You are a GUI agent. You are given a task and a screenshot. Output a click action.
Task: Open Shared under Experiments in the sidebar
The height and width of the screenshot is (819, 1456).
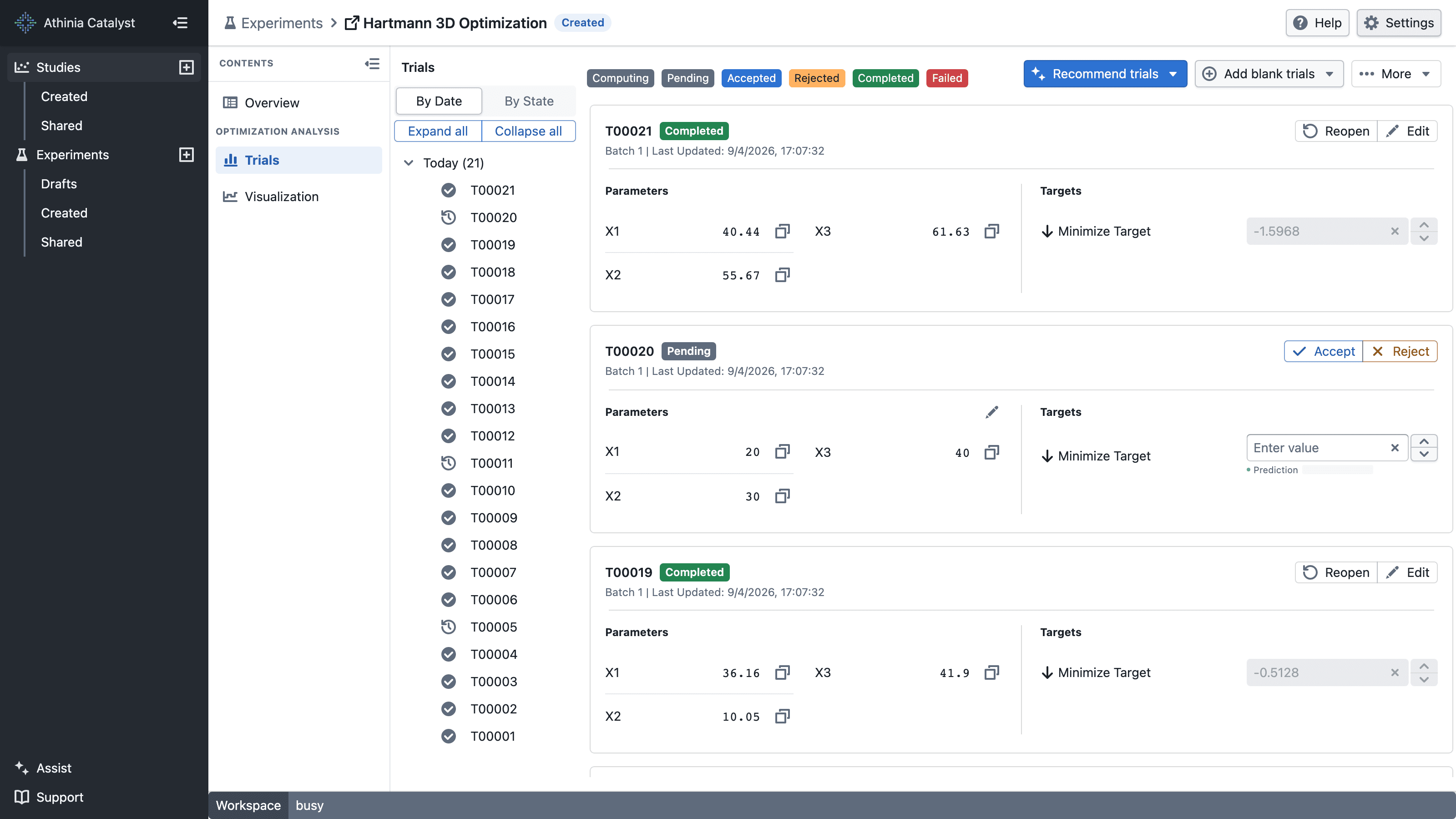click(x=61, y=242)
